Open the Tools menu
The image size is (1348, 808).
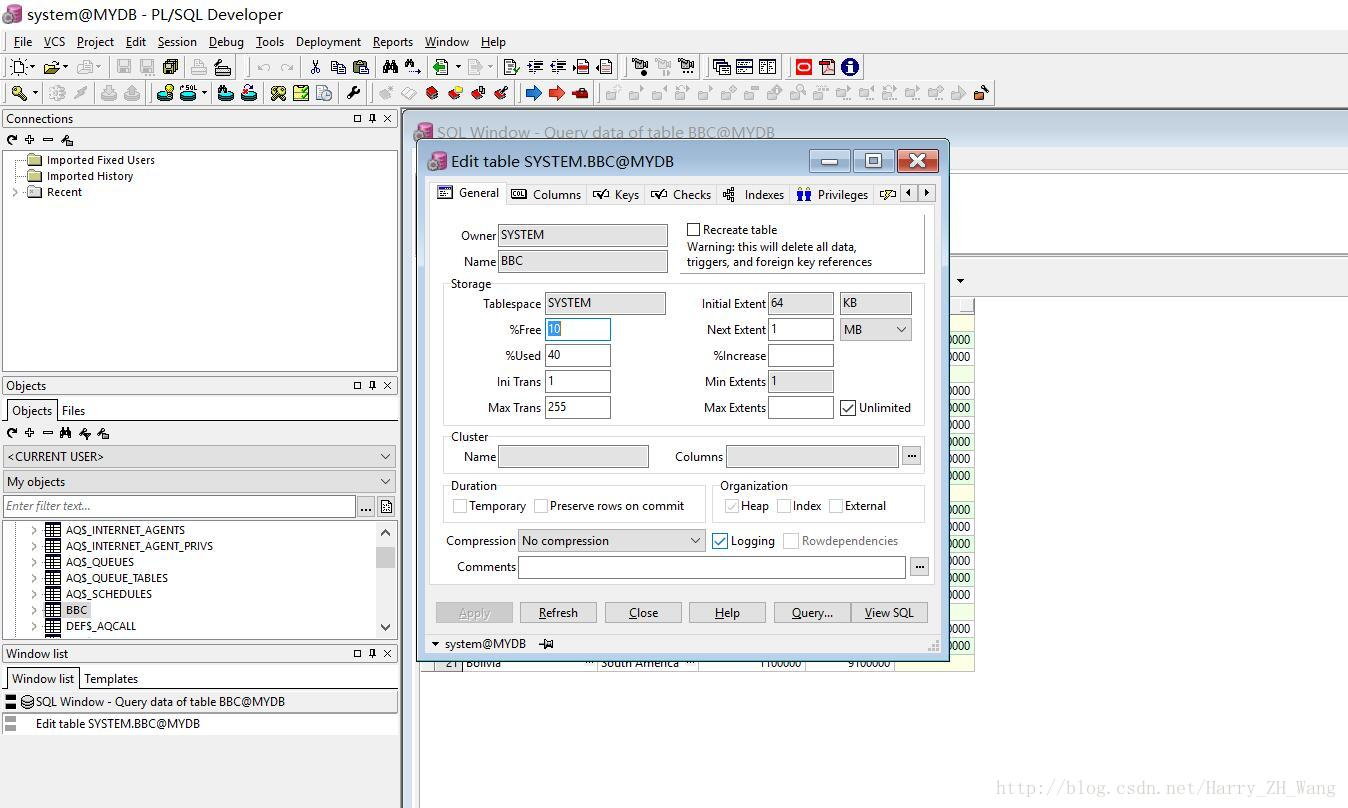point(270,42)
